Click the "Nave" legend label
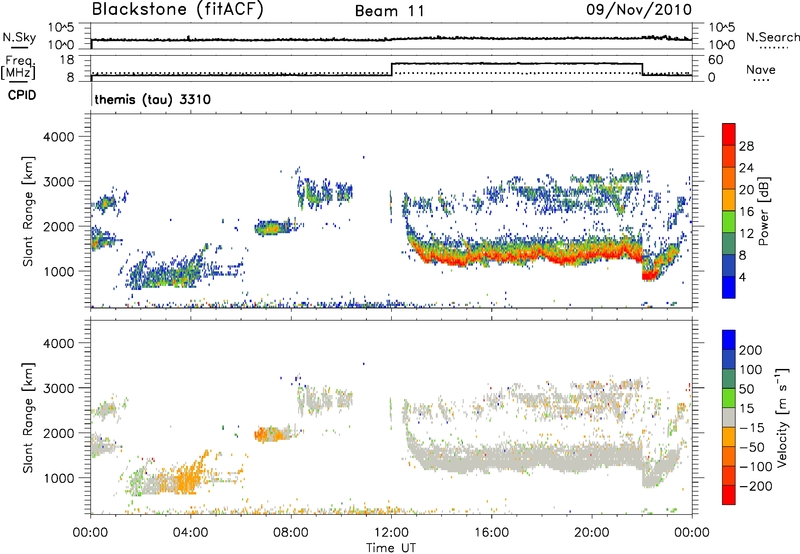The width and height of the screenshot is (800, 554). (761, 69)
